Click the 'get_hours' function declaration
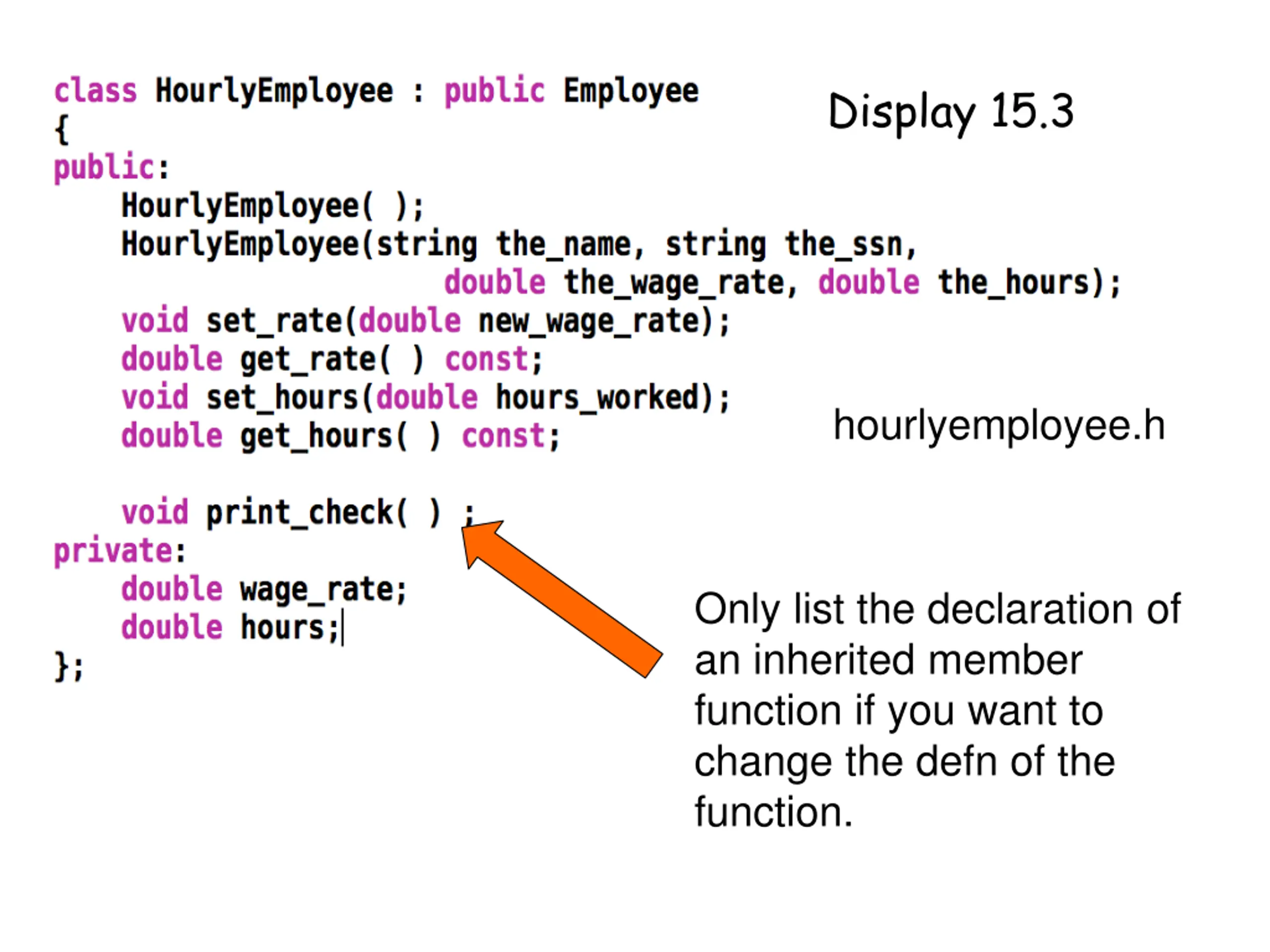1270x952 pixels. [x=340, y=437]
